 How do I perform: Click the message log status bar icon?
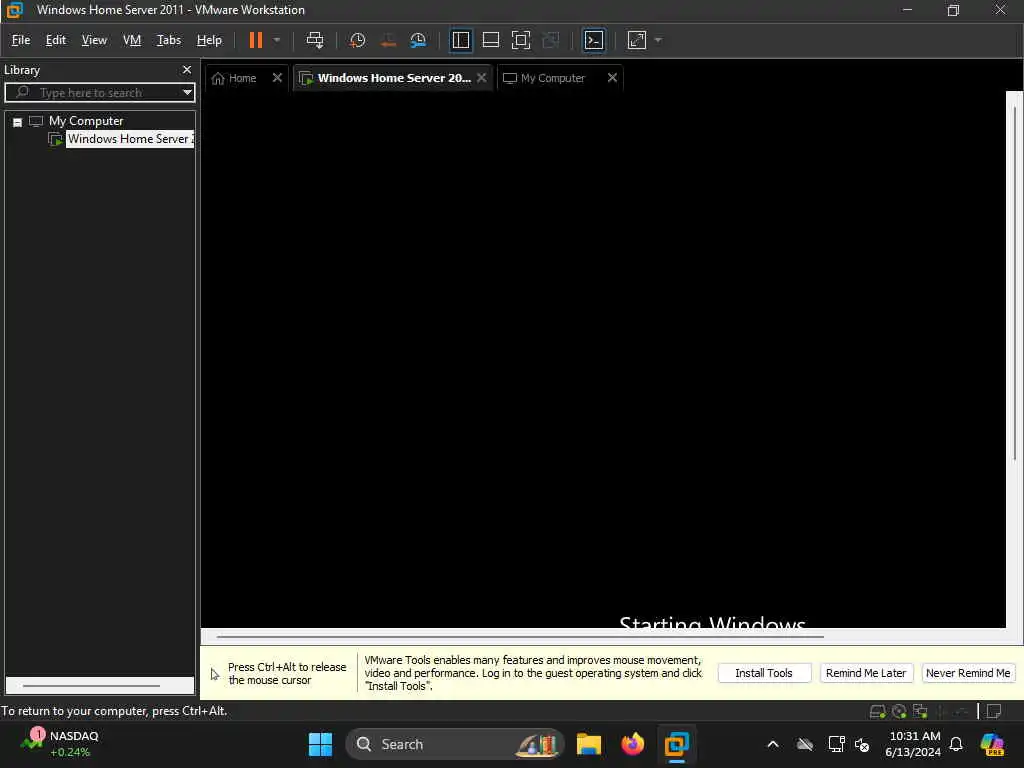(994, 711)
